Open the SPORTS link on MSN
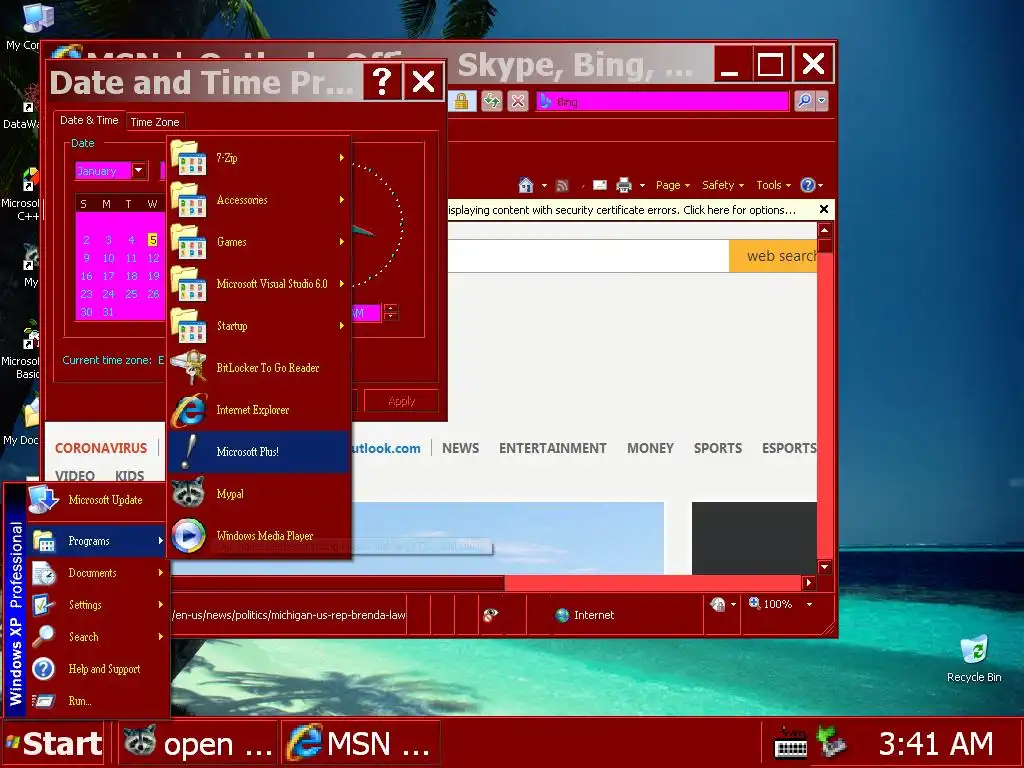 pos(718,448)
